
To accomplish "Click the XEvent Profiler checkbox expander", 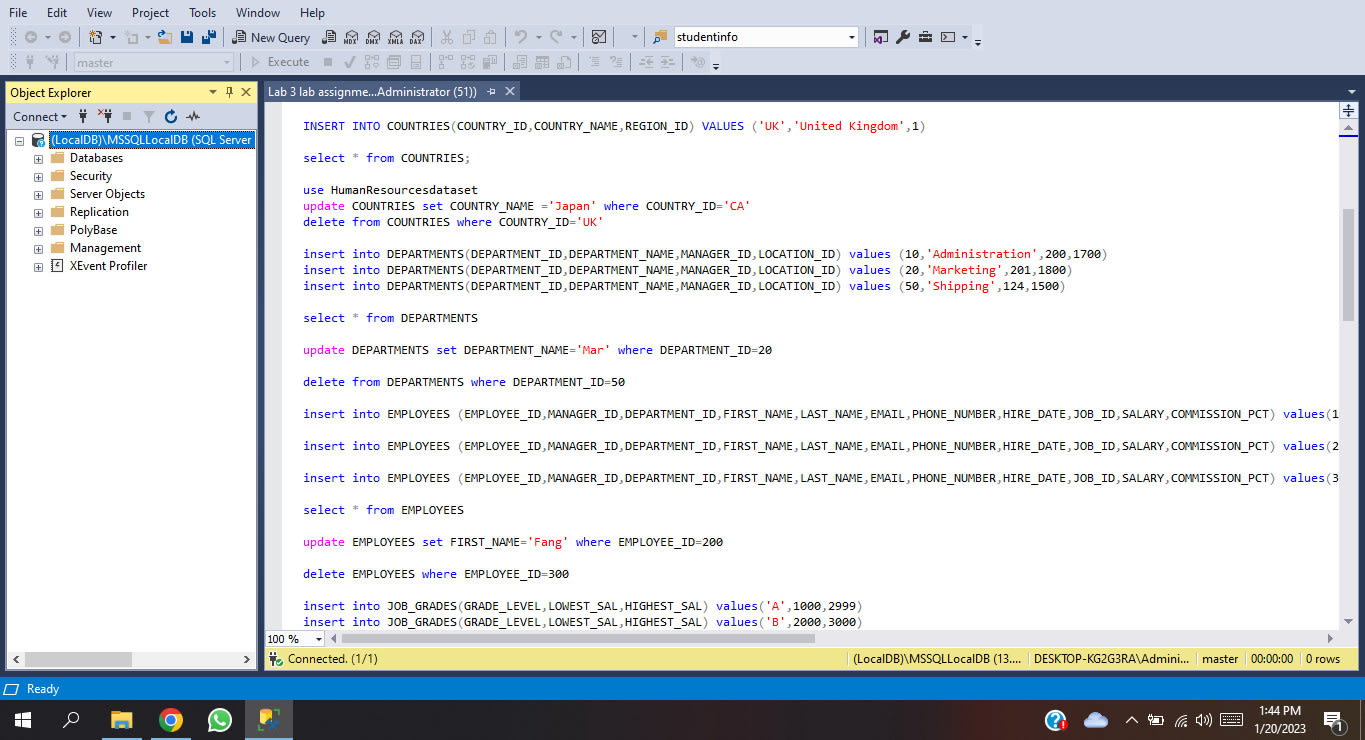I will point(37,265).
